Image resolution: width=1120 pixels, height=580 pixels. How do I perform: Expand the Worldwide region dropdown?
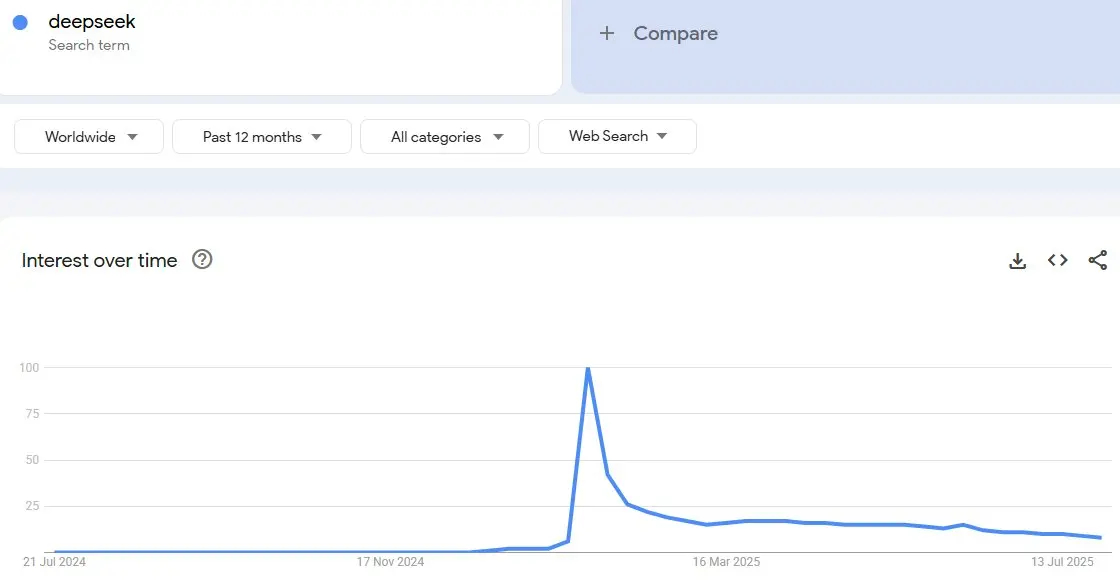pos(89,136)
